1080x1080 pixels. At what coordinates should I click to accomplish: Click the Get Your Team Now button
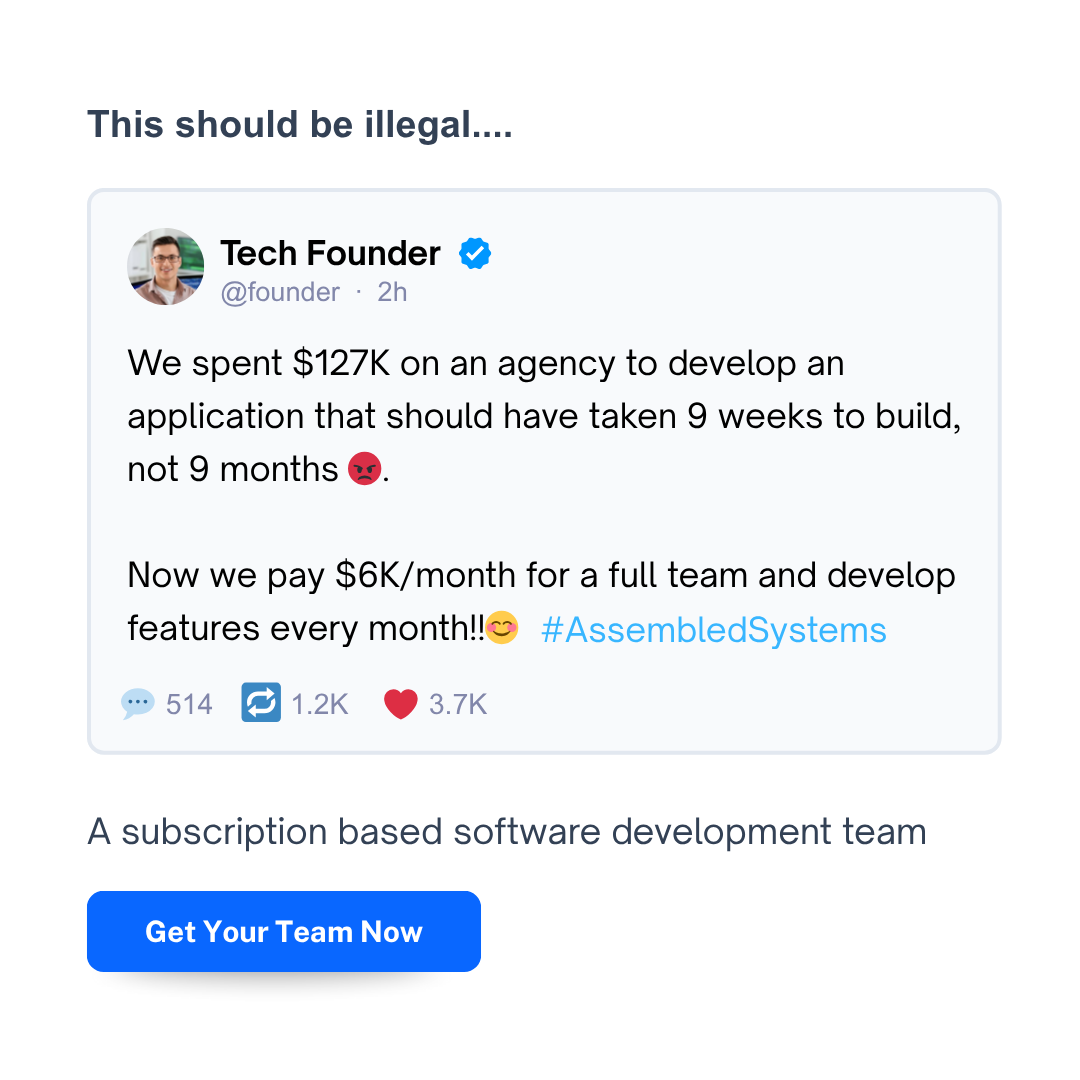pyautogui.click(x=283, y=931)
